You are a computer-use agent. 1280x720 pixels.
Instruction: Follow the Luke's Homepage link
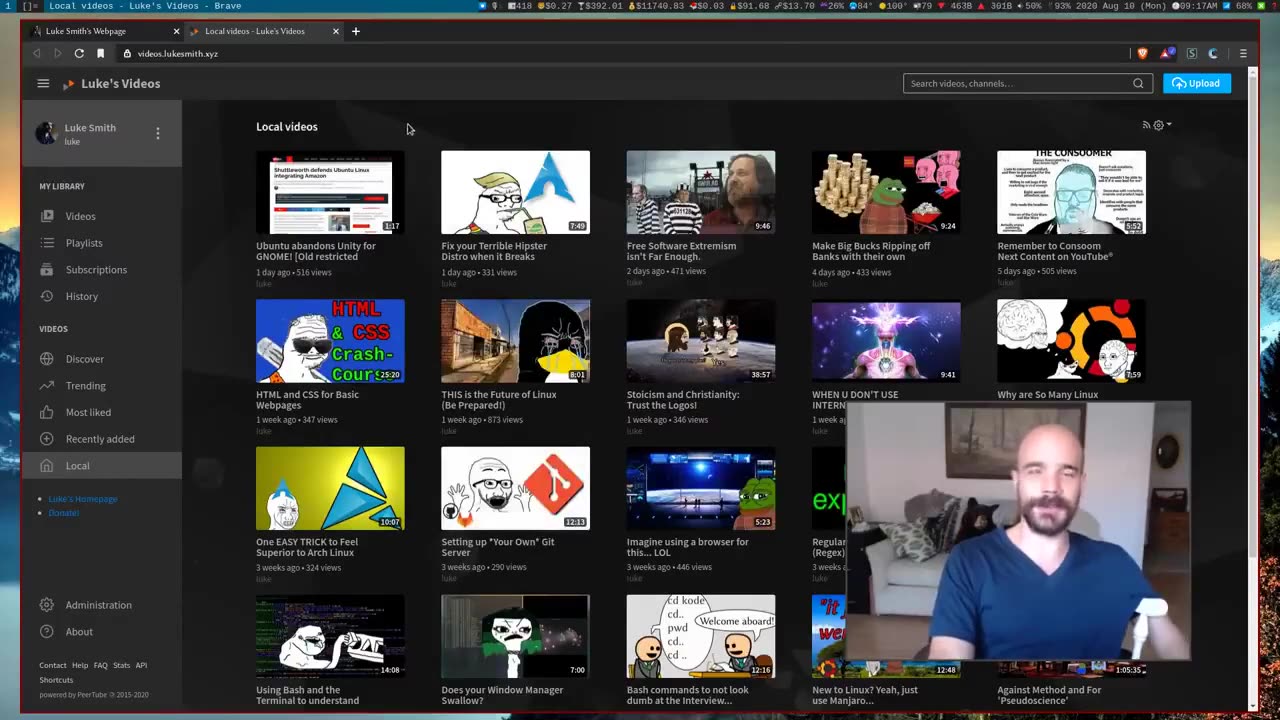(83, 498)
